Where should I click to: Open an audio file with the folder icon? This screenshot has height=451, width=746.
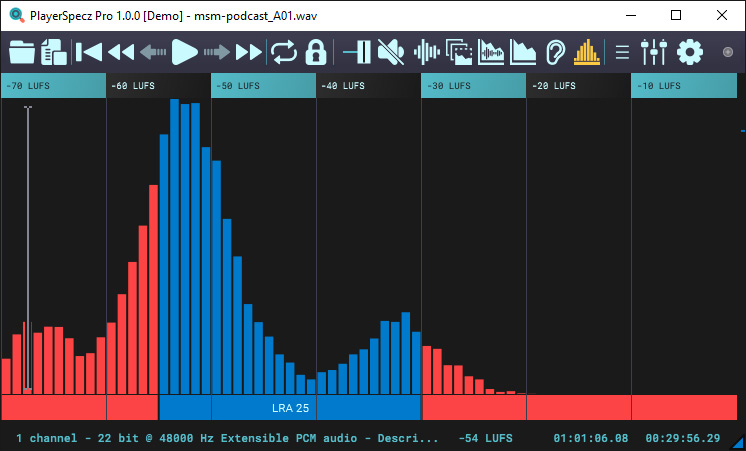[21, 52]
